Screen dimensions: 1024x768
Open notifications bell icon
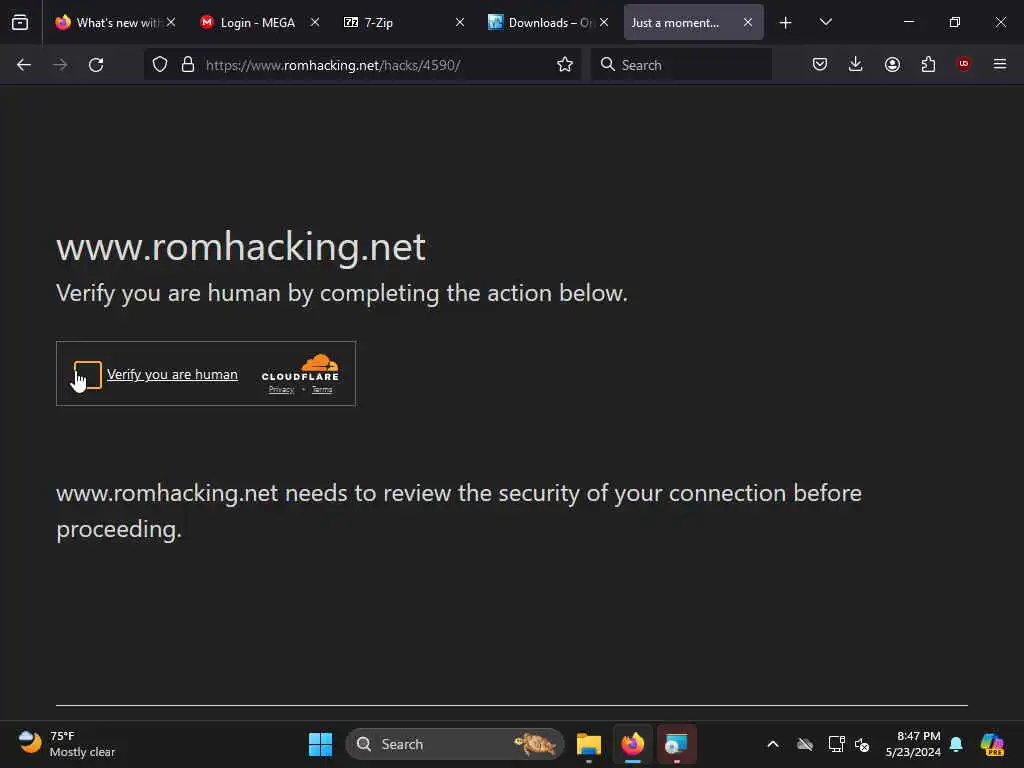[956, 744]
